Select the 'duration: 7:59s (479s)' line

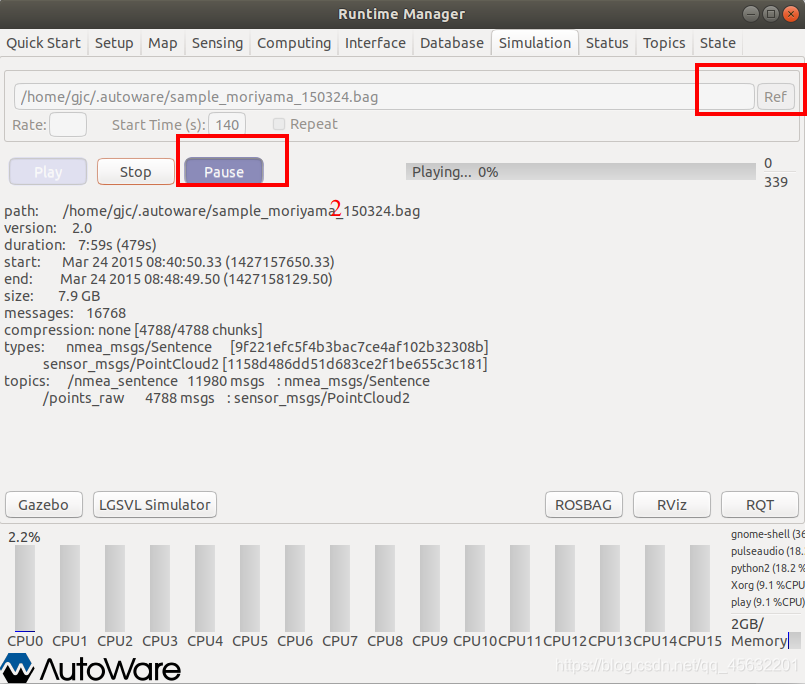tap(80, 245)
